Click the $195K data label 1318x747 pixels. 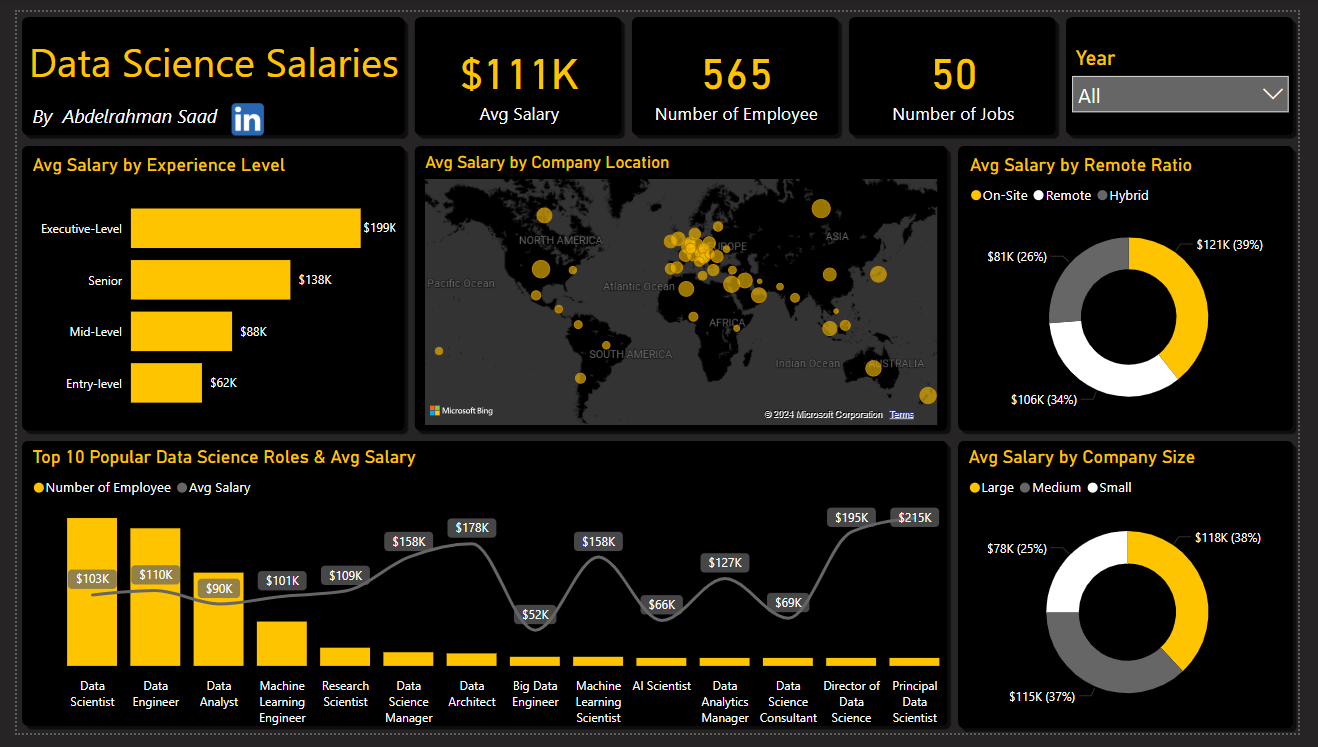point(851,517)
